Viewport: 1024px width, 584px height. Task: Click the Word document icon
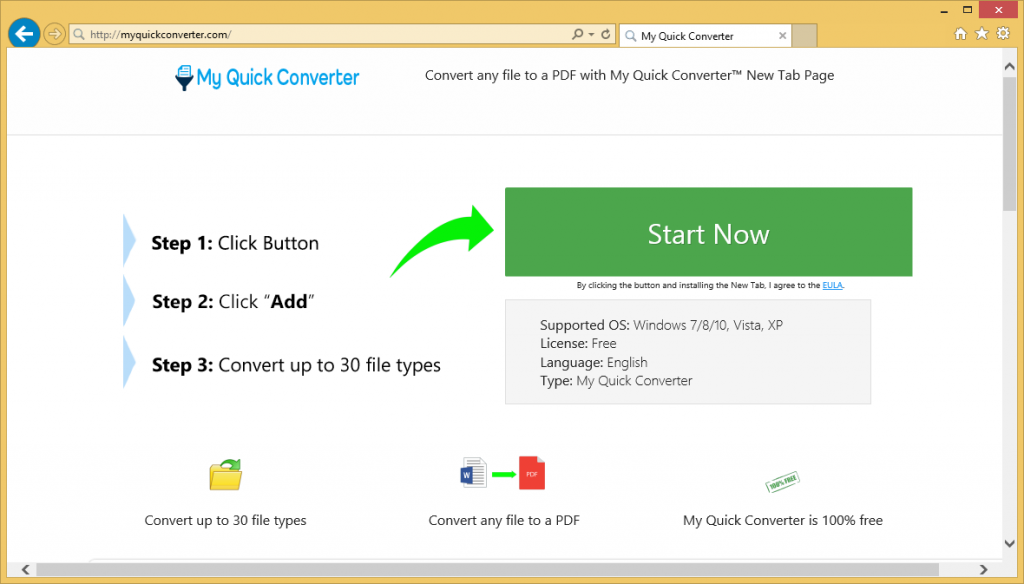point(473,472)
